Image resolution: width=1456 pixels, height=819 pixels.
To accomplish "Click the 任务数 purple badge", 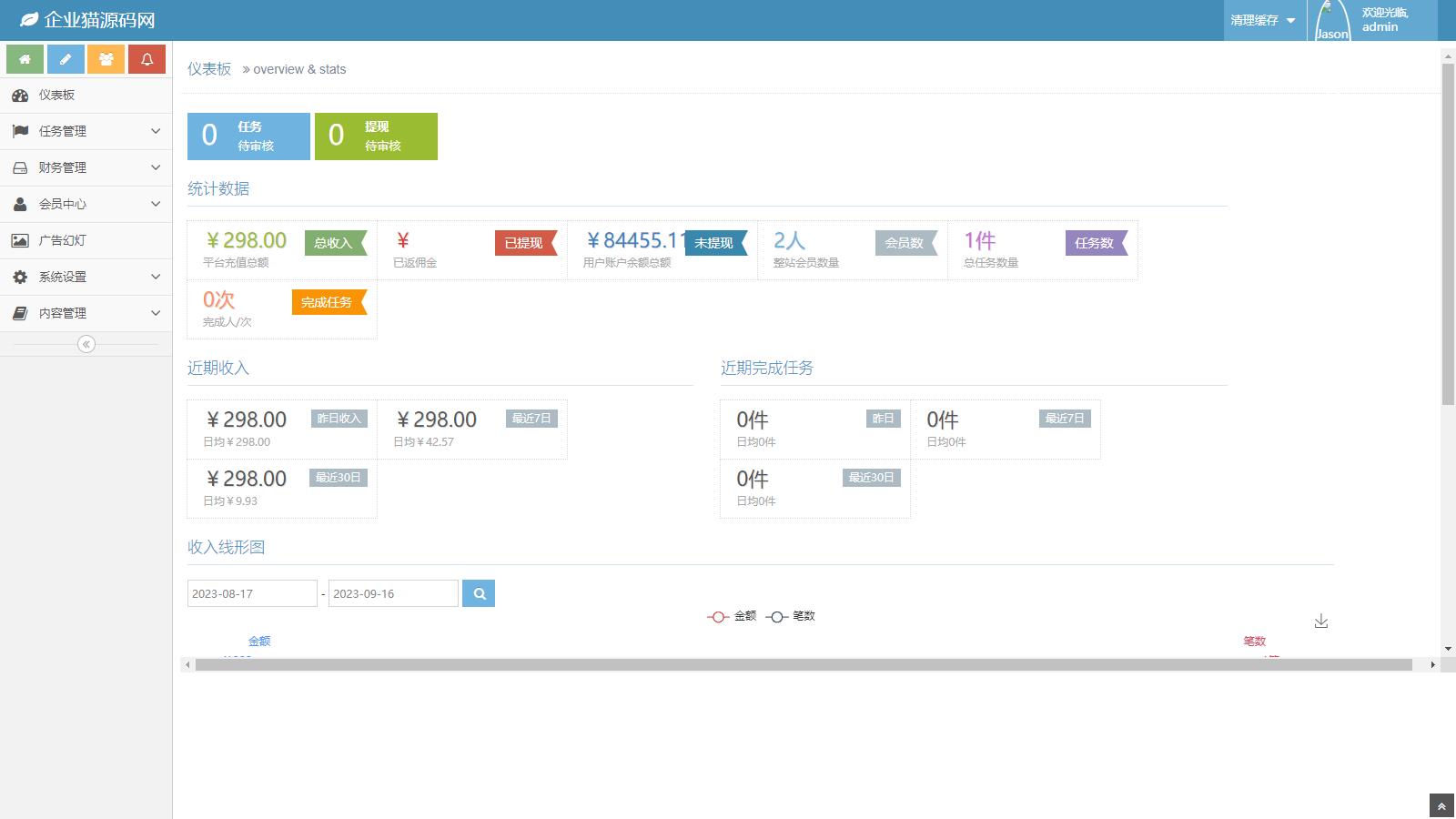I will tap(1097, 243).
